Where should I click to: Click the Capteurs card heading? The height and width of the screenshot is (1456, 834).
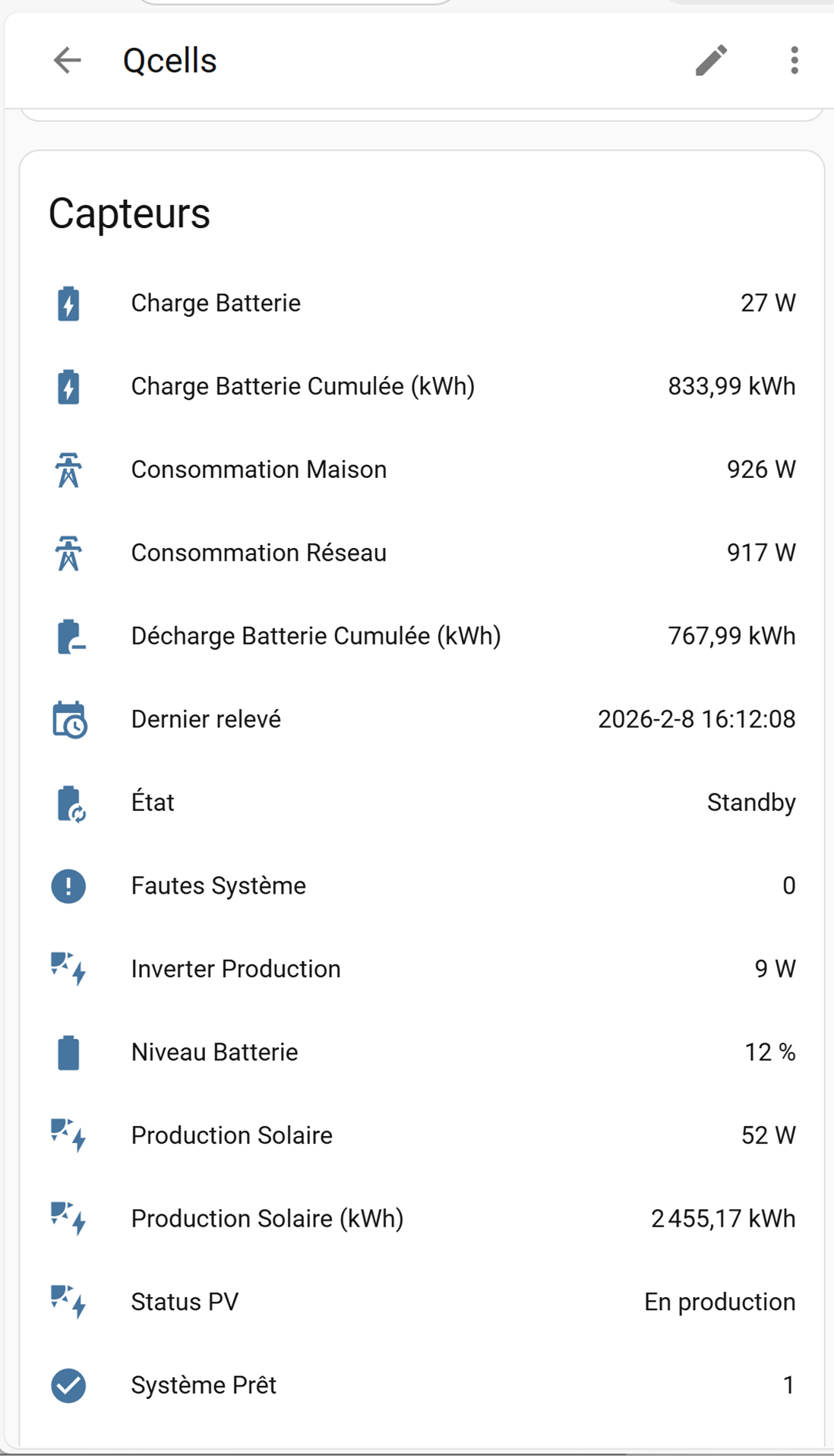coord(129,214)
